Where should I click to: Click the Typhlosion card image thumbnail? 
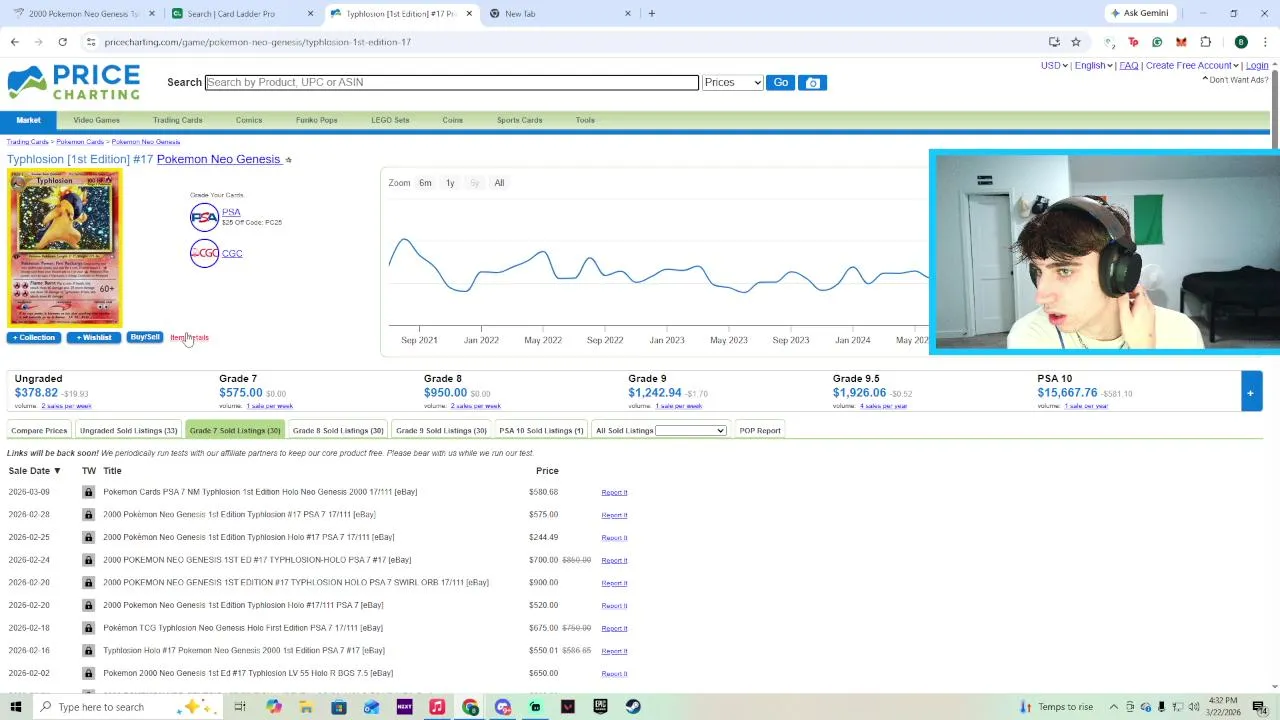[x=65, y=248]
